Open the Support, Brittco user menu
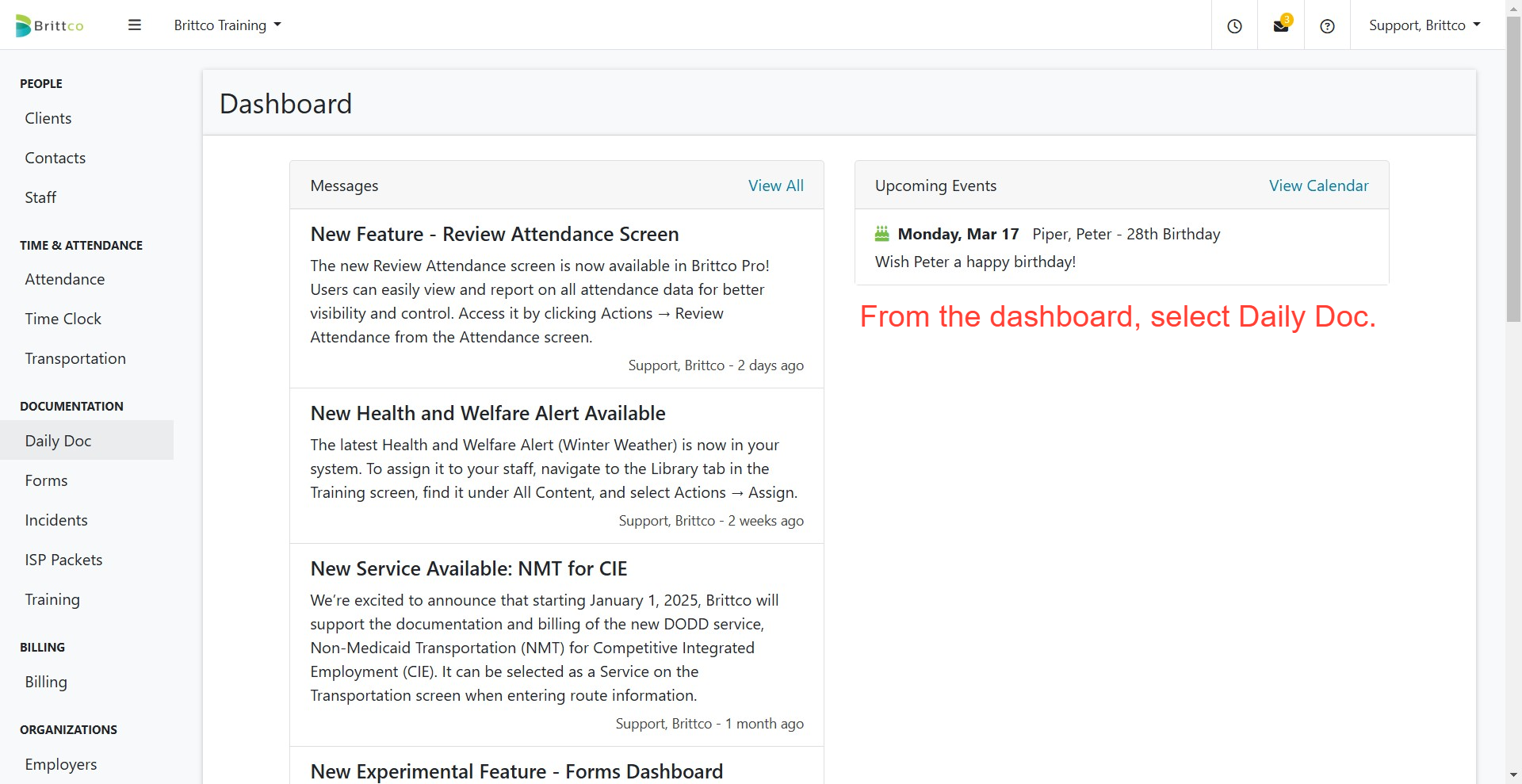The width and height of the screenshot is (1522, 784). click(x=1424, y=25)
